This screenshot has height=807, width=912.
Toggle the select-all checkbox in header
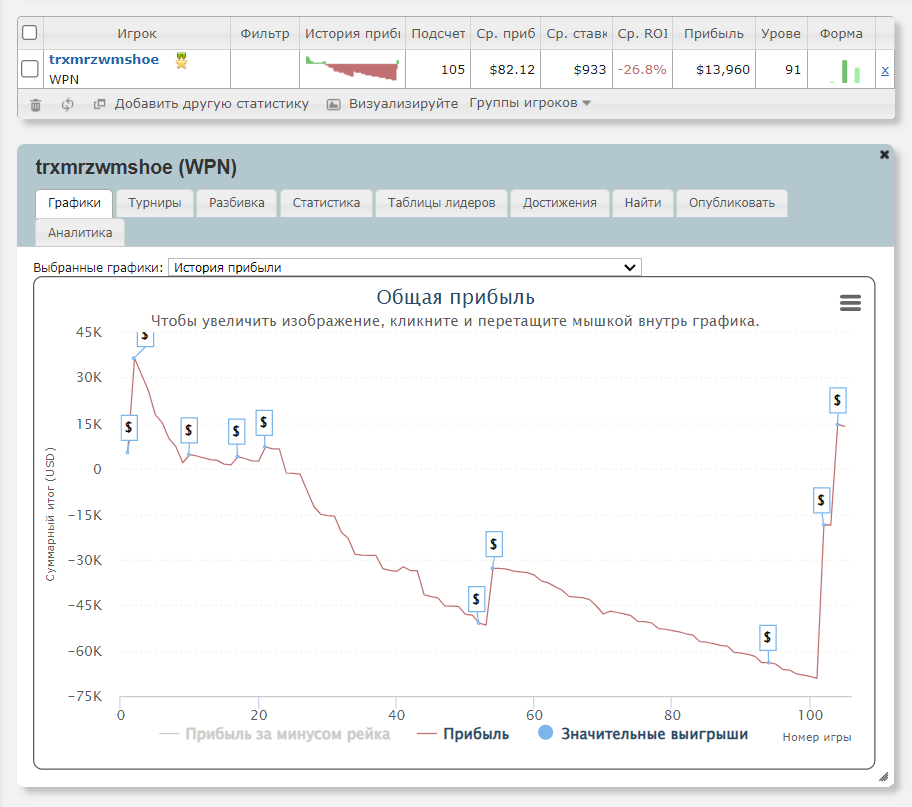(30, 33)
